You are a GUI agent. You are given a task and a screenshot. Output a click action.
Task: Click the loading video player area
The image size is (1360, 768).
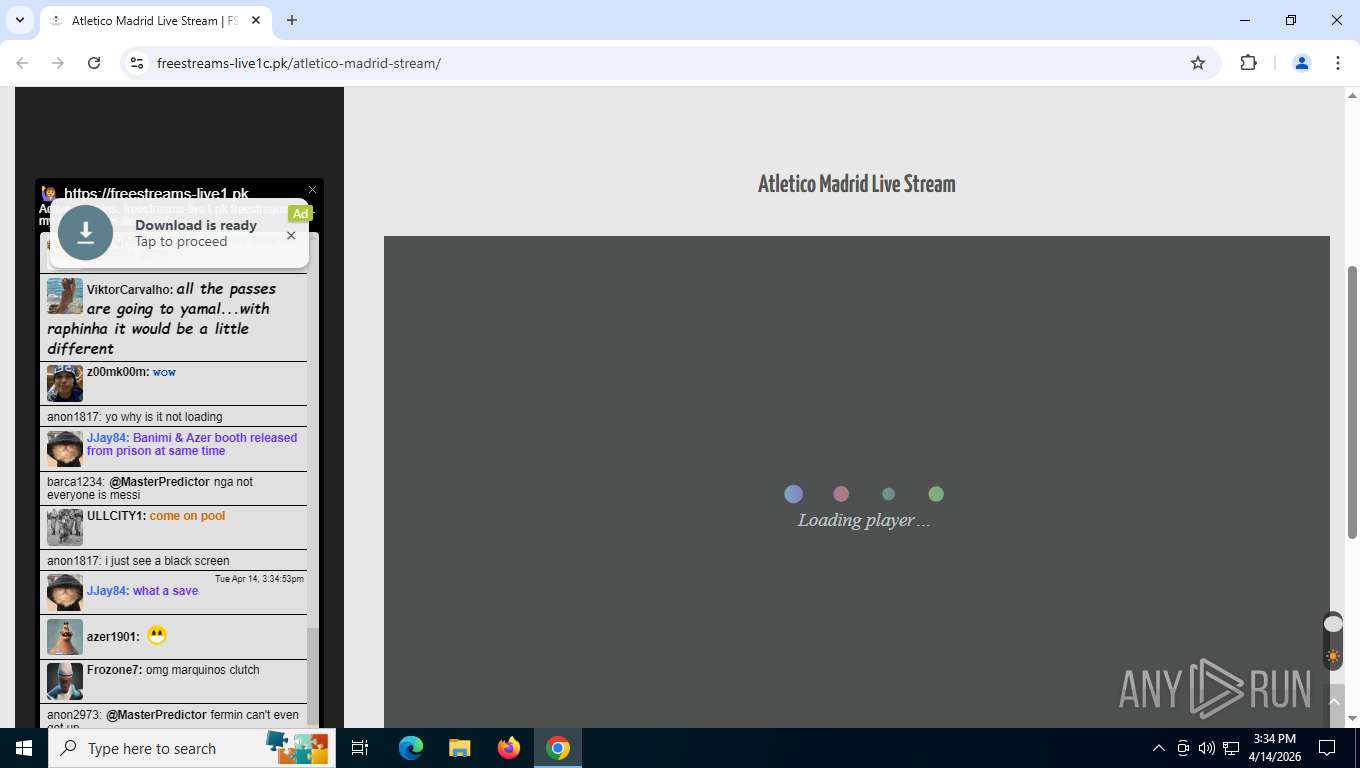[857, 482]
